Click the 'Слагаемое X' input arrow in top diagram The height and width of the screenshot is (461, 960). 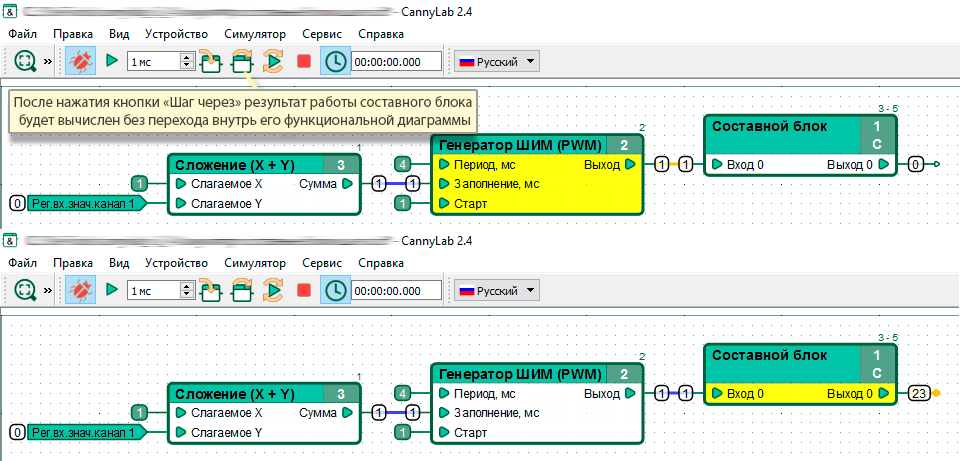point(180,184)
